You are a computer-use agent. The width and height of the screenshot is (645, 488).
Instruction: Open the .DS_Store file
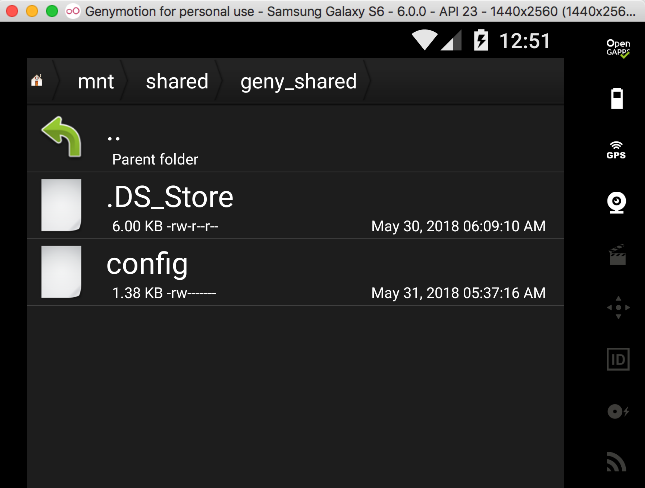click(295, 205)
